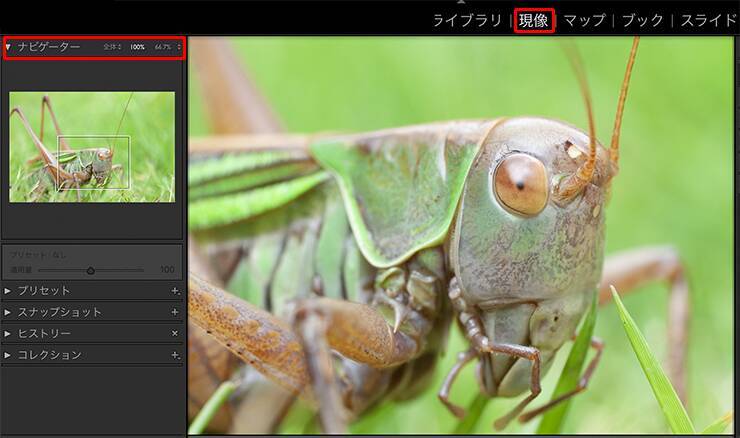Screen dimensions: 740x438
Task: Open the ライブラリ module
Action: pos(467,20)
